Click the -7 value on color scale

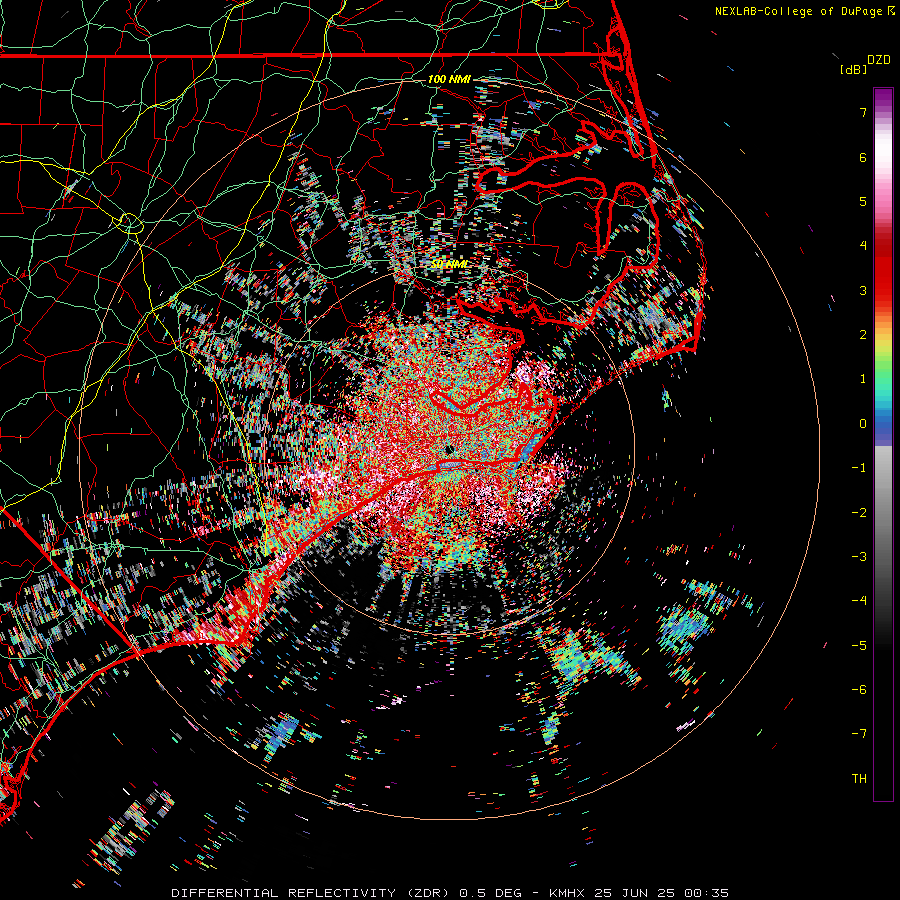859,734
